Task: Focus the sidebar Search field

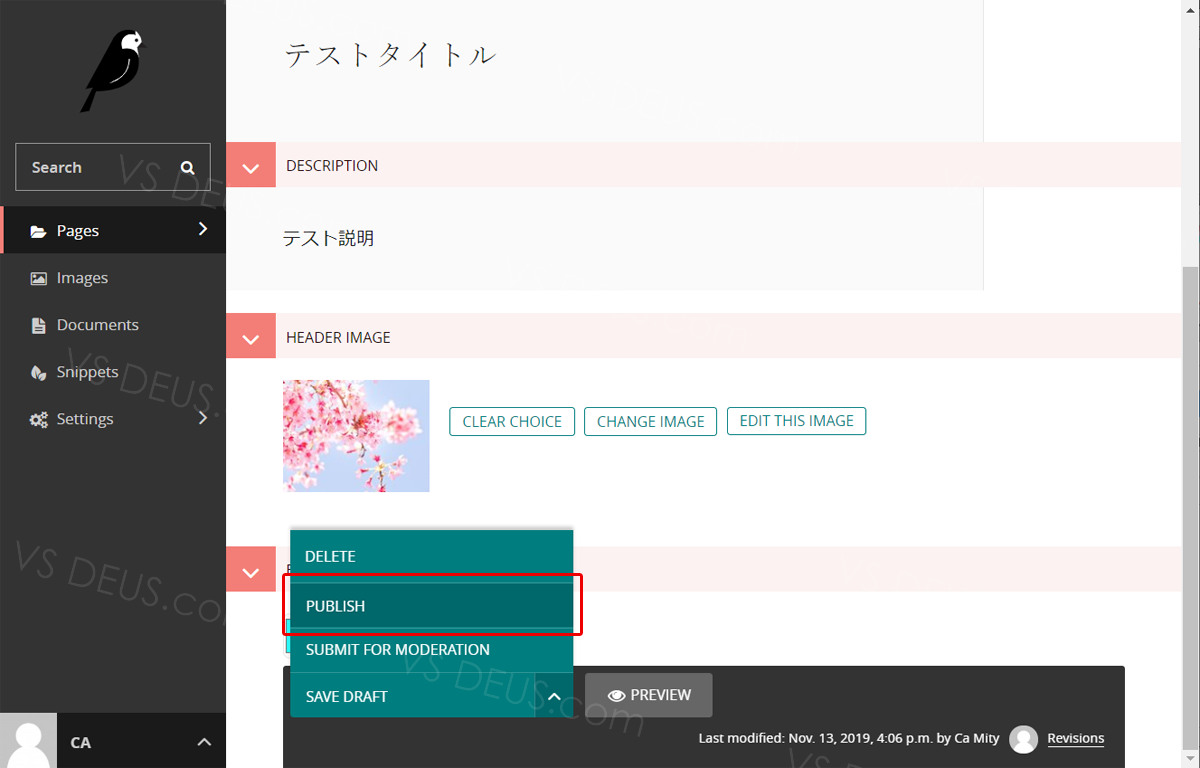Action: [113, 167]
